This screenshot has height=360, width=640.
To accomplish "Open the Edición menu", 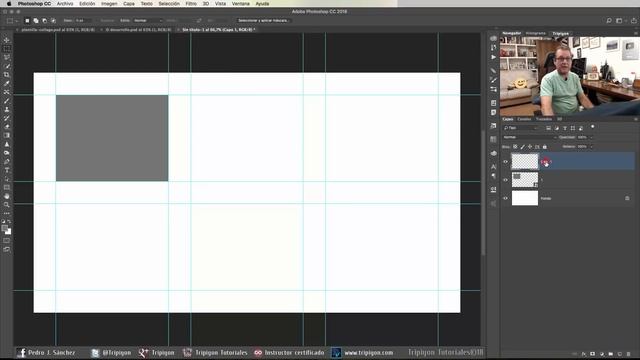I will (x=87, y=4).
